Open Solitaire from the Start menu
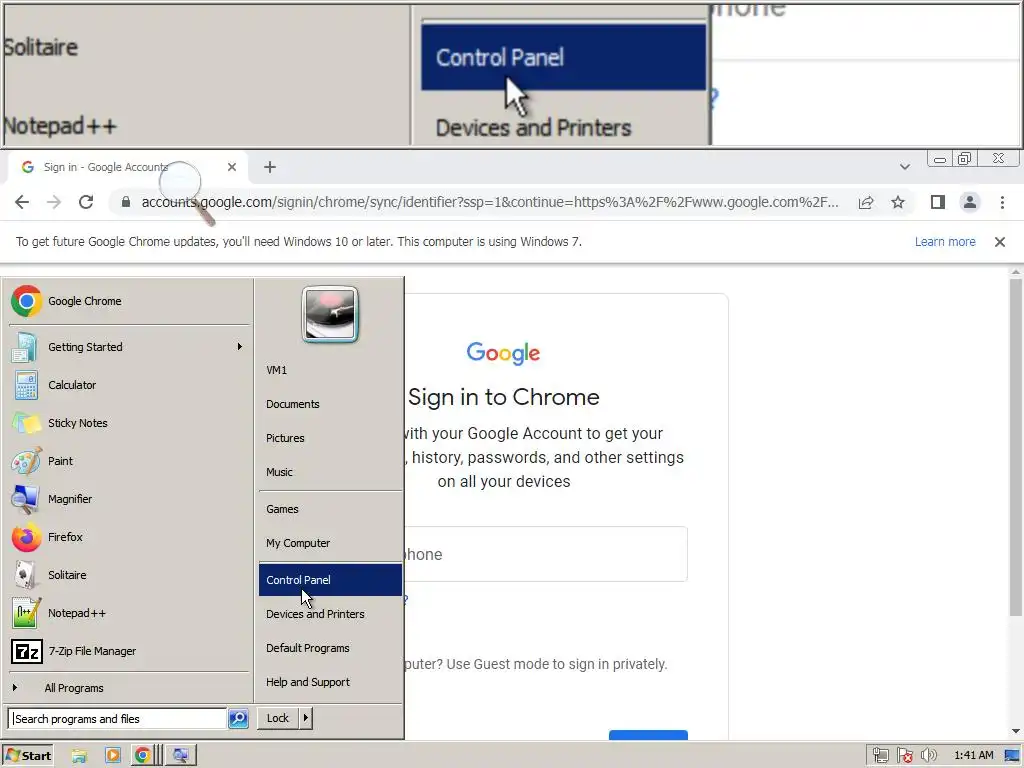Image resolution: width=1024 pixels, height=768 pixels. [129, 575]
